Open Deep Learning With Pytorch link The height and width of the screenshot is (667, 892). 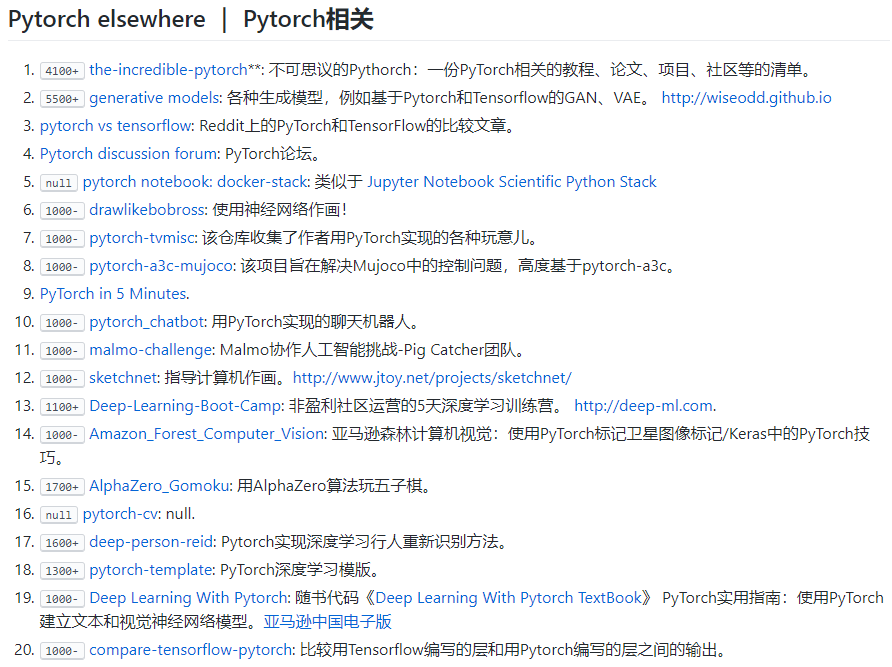pyautogui.click(x=189, y=598)
